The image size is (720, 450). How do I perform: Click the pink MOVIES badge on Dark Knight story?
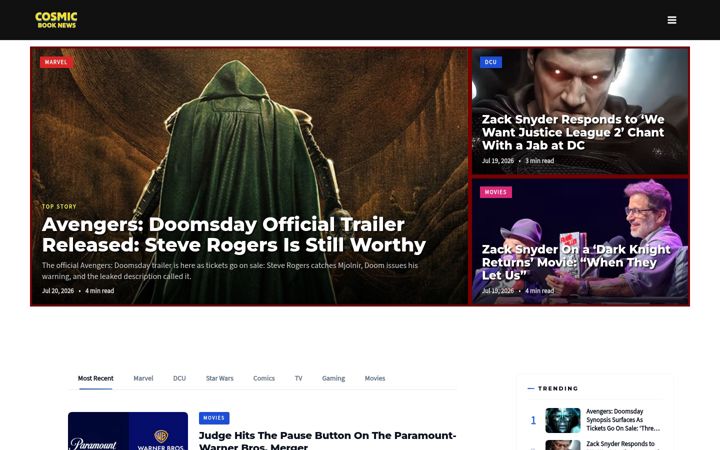[495, 192]
